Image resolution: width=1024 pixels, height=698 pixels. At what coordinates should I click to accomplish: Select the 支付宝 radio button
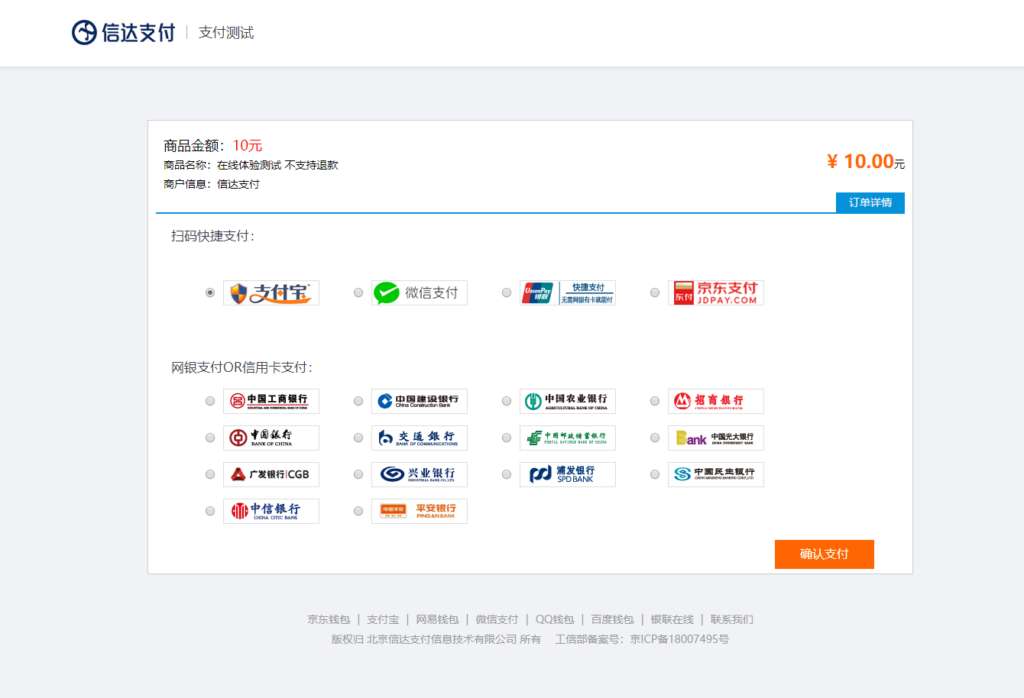point(210,293)
